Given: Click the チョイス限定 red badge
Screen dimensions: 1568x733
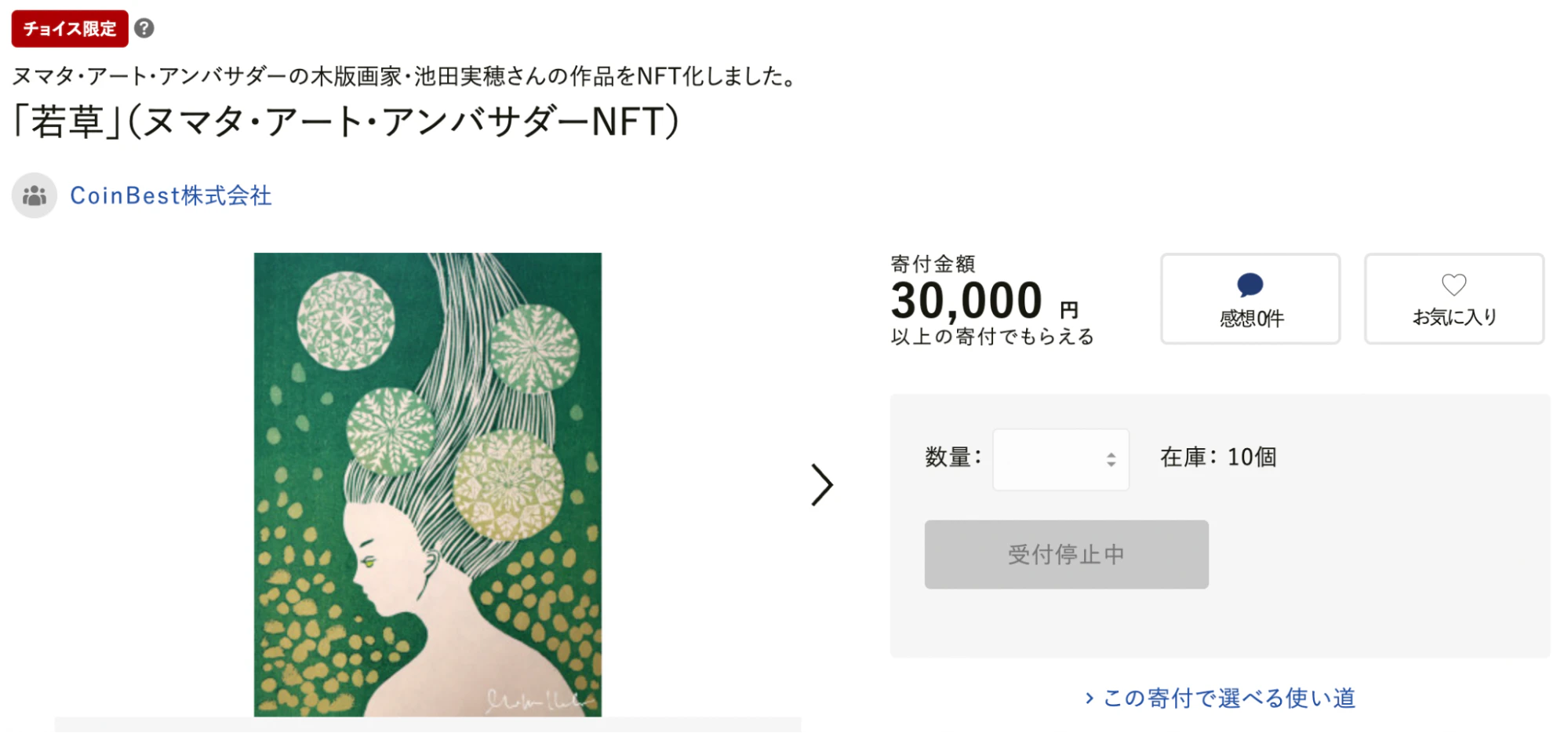Looking at the screenshot, I should click(70, 29).
